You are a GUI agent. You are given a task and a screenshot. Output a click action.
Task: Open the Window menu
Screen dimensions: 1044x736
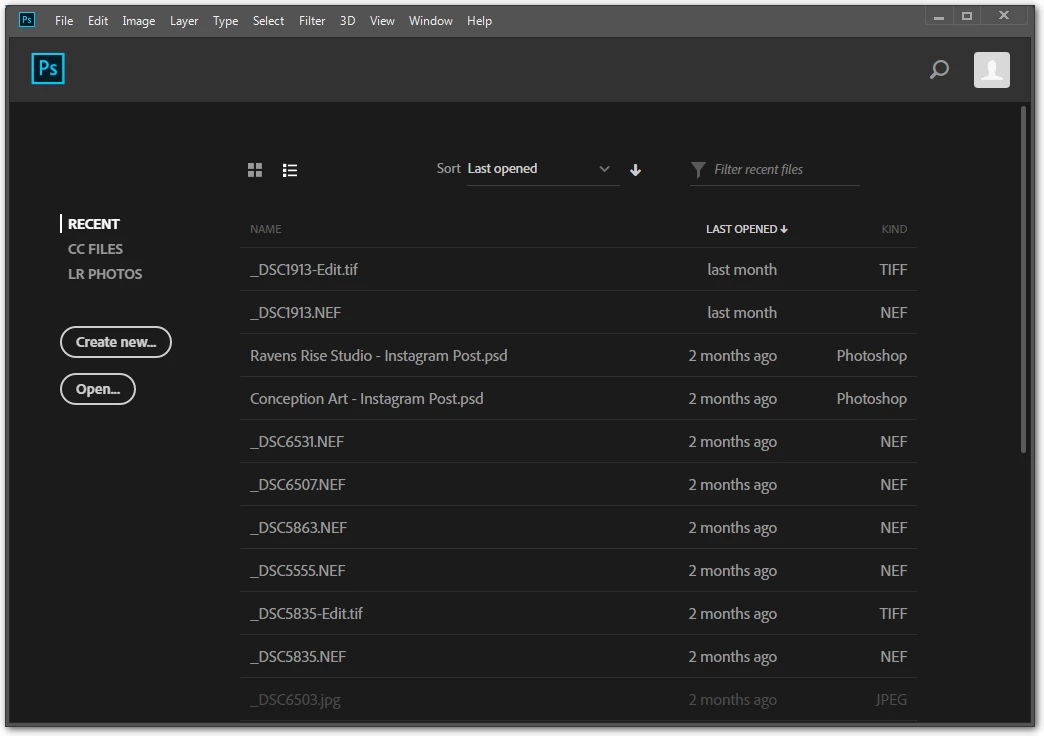(430, 21)
